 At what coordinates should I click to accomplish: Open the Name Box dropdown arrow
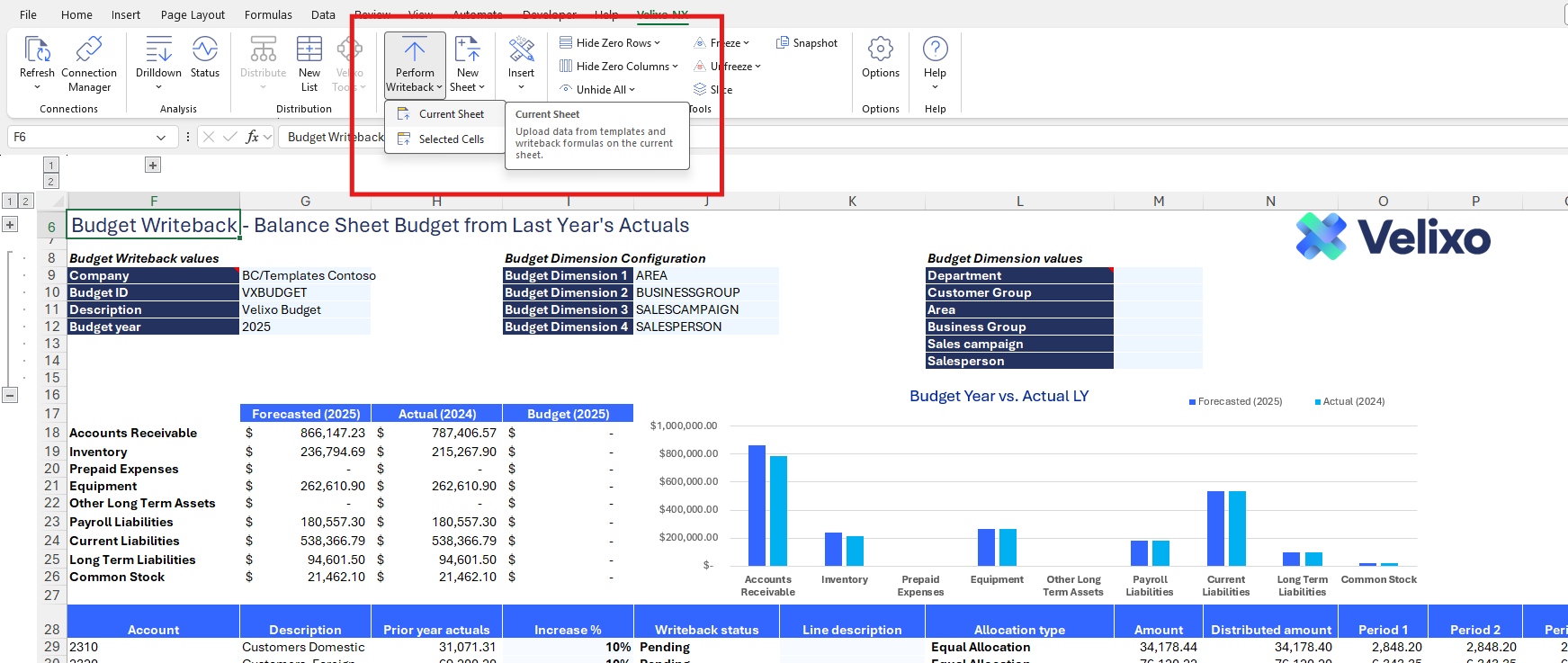[161, 138]
